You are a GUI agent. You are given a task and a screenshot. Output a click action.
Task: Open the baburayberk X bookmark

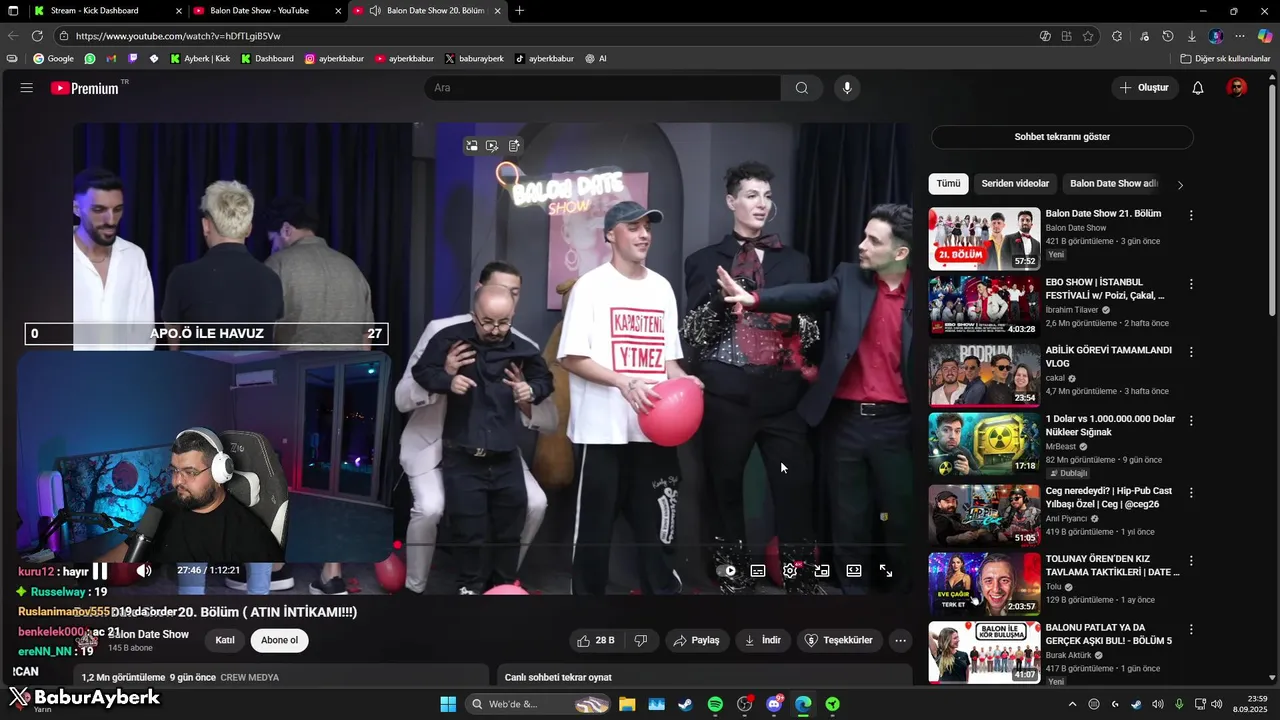[x=474, y=59]
